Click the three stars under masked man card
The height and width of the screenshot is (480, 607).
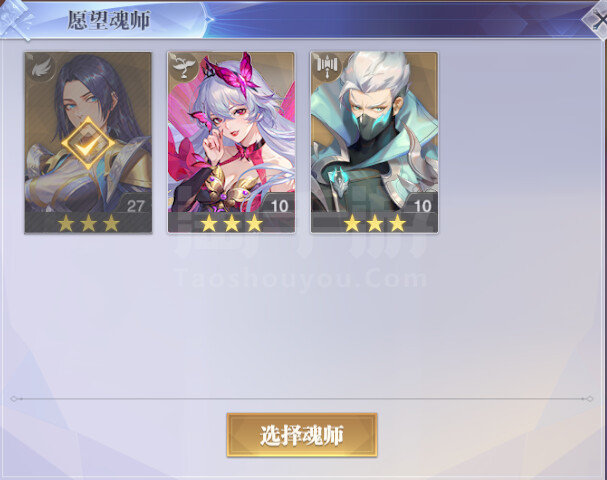point(375,223)
